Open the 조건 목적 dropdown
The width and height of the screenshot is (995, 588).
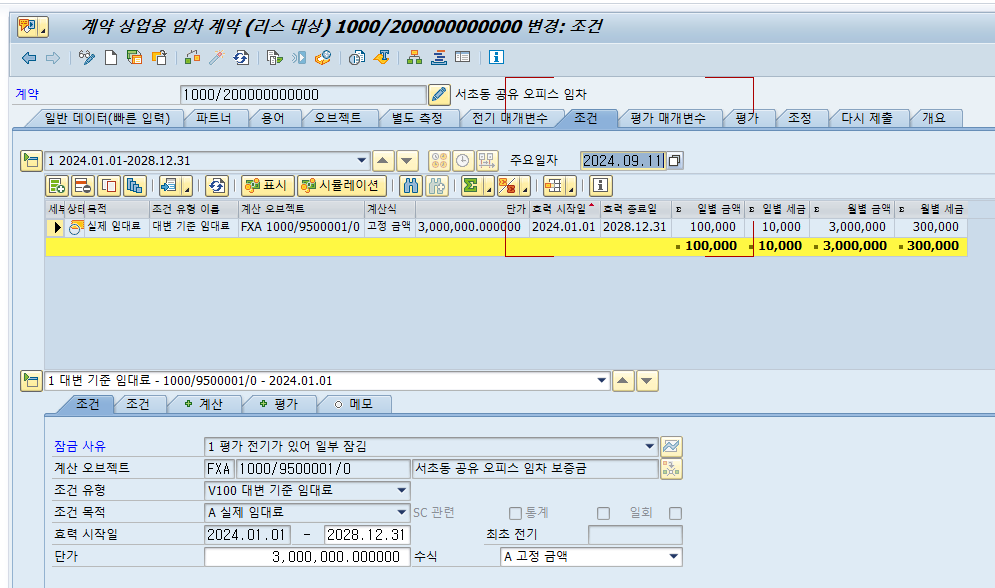pyautogui.click(x=402, y=512)
